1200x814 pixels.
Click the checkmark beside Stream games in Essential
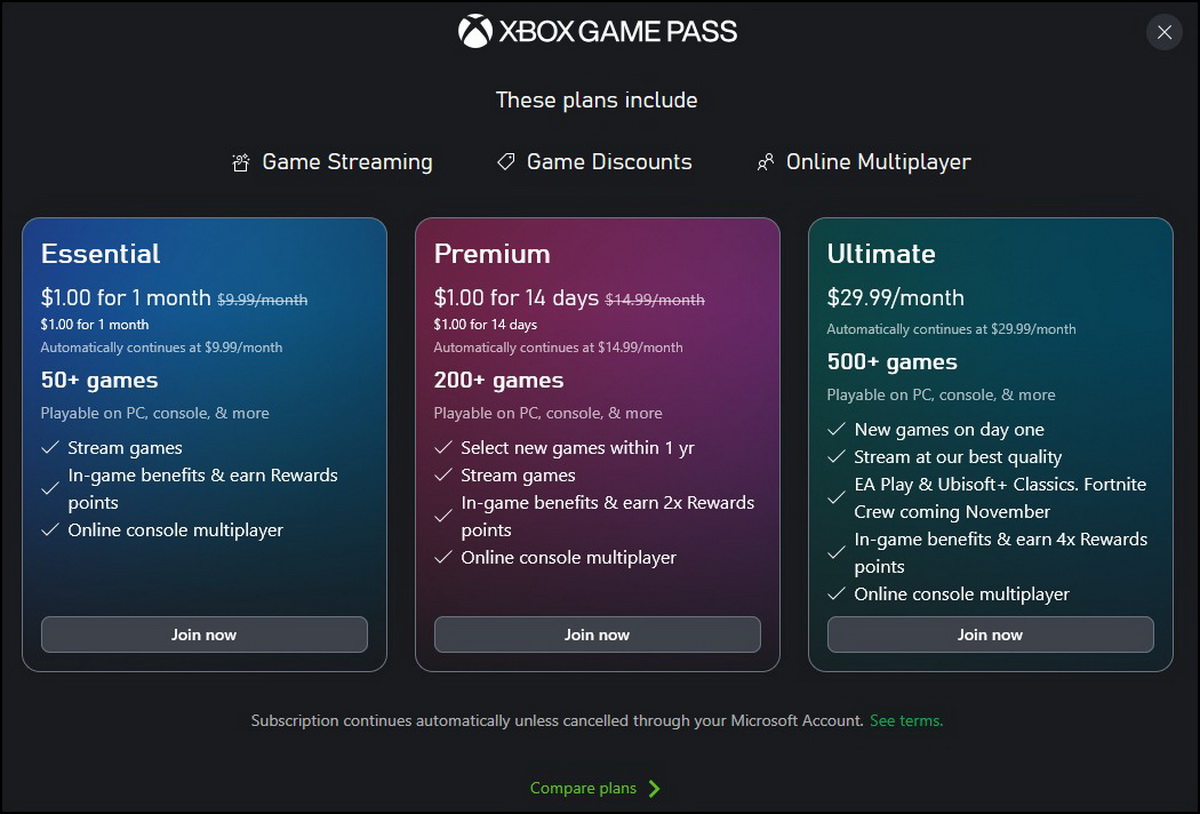pyautogui.click(x=50, y=447)
